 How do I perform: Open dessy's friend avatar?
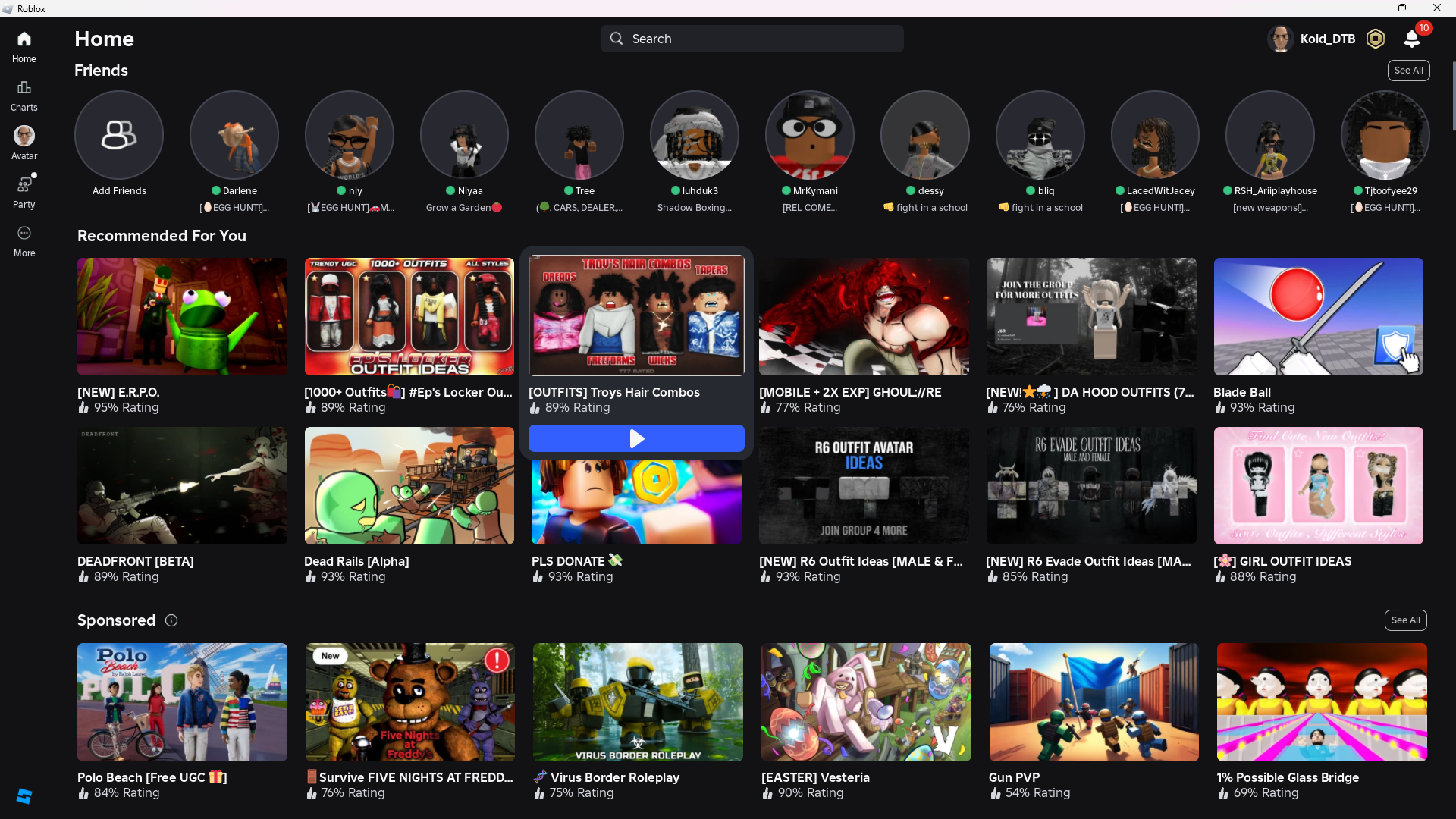click(925, 135)
